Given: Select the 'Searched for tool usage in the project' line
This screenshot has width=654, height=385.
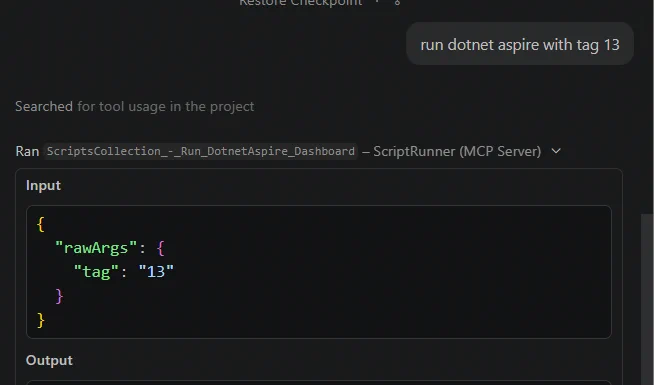Looking at the screenshot, I should (x=134, y=106).
